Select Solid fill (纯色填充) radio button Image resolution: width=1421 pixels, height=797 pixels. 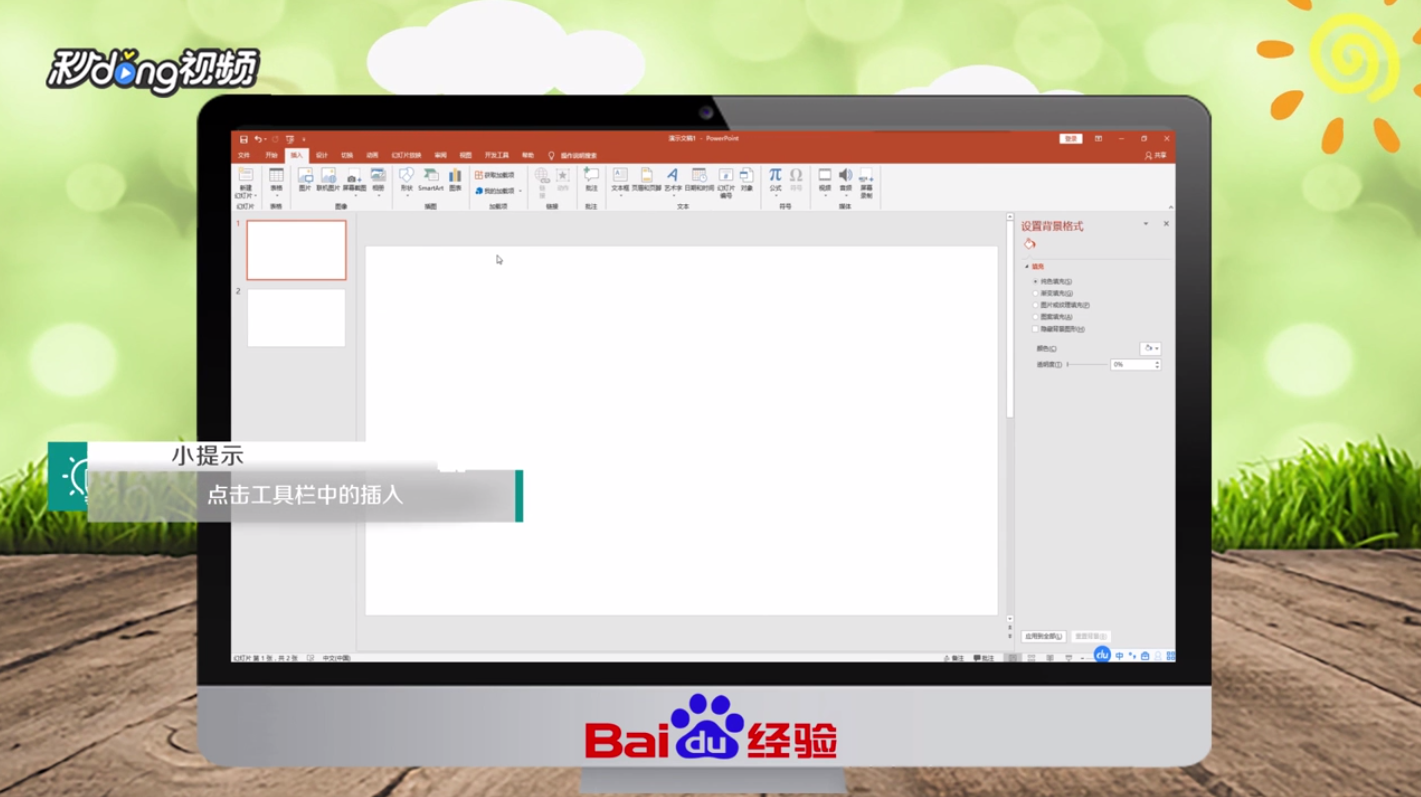point(1035,281)
